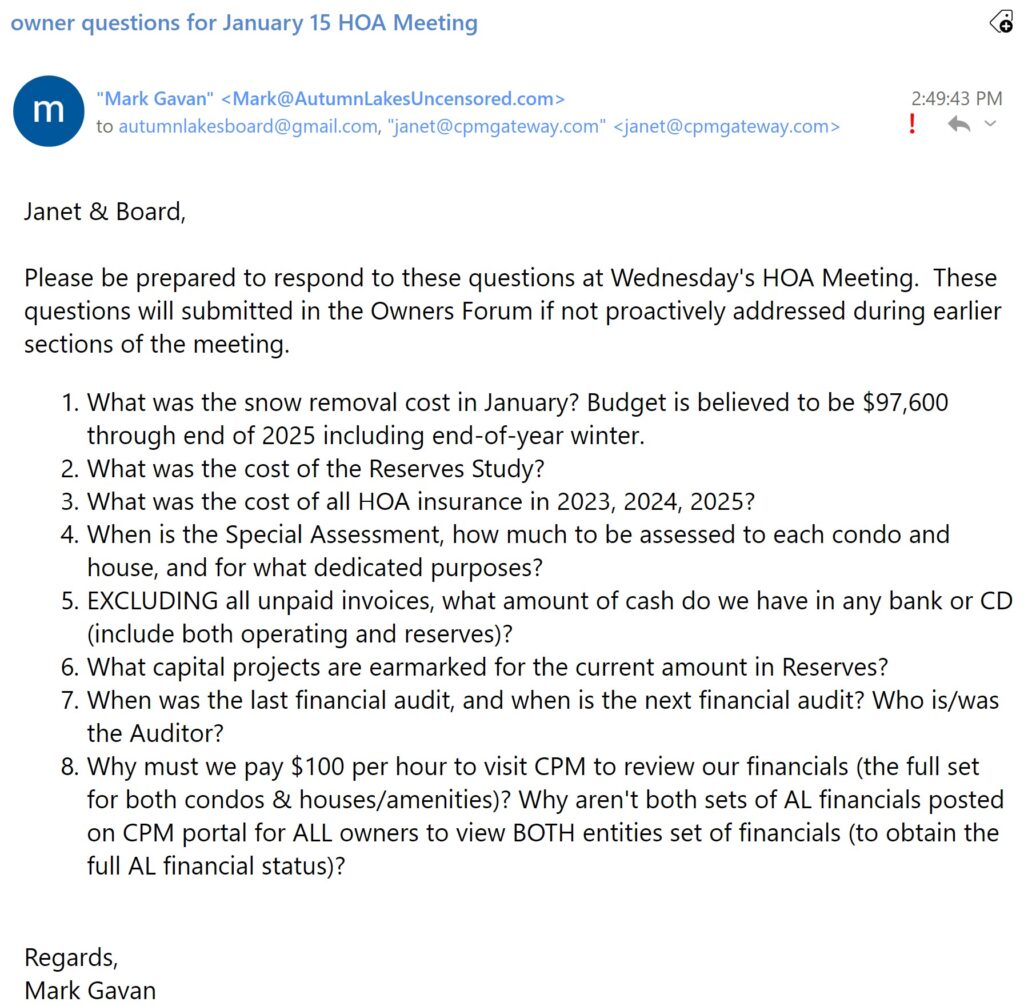The height and width of the screenshot is (1006, 1024).
Task: Expand the more actions chevron beside reply
Action: pyautogui.click(x=990, y=124)
